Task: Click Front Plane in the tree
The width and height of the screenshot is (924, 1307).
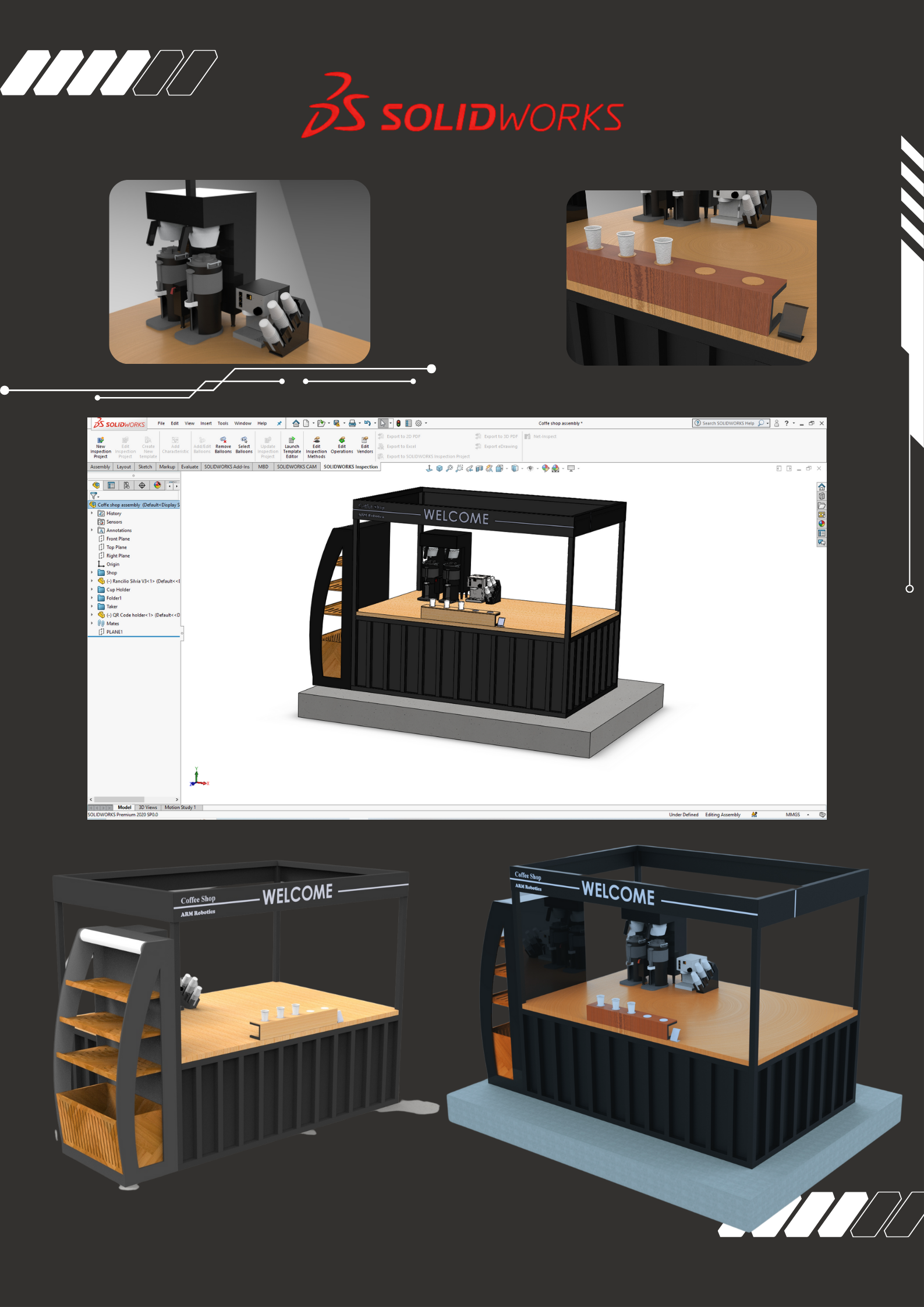Action: [x=118, y=539]
